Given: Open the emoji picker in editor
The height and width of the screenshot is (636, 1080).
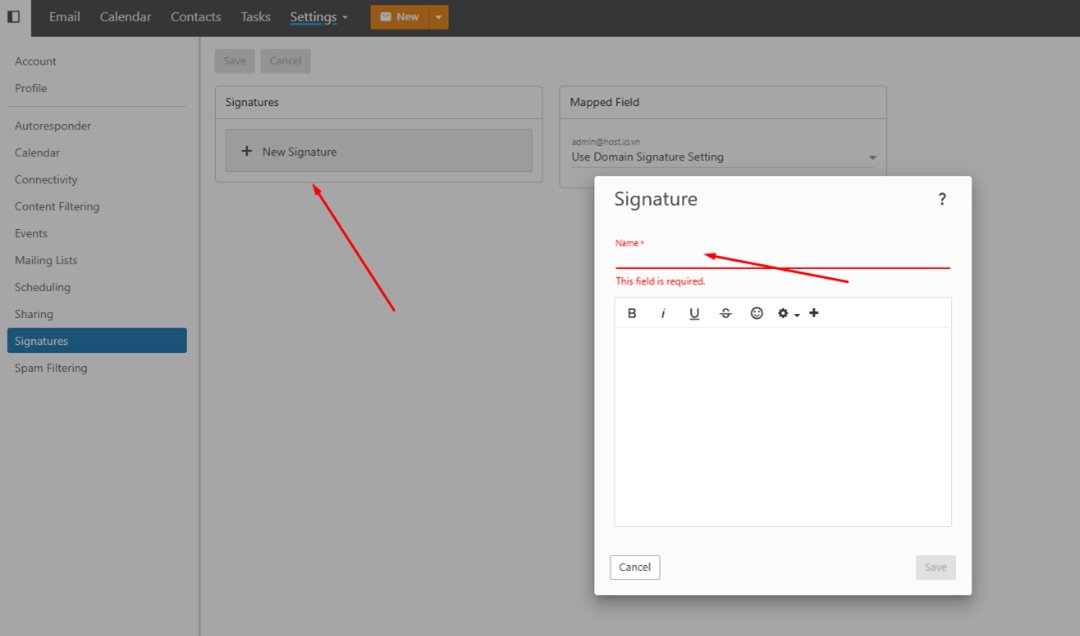Looking at the screenshot, I should (x=756, y=314).
